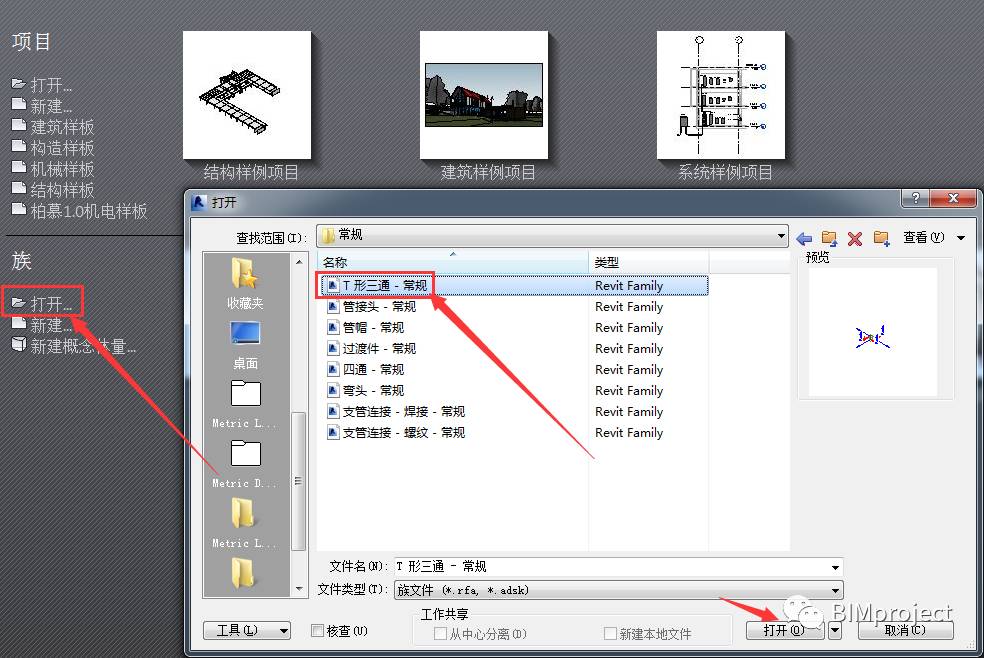
Task: Click the 新建概念体量 cube icon
Action: pos(19,344)
